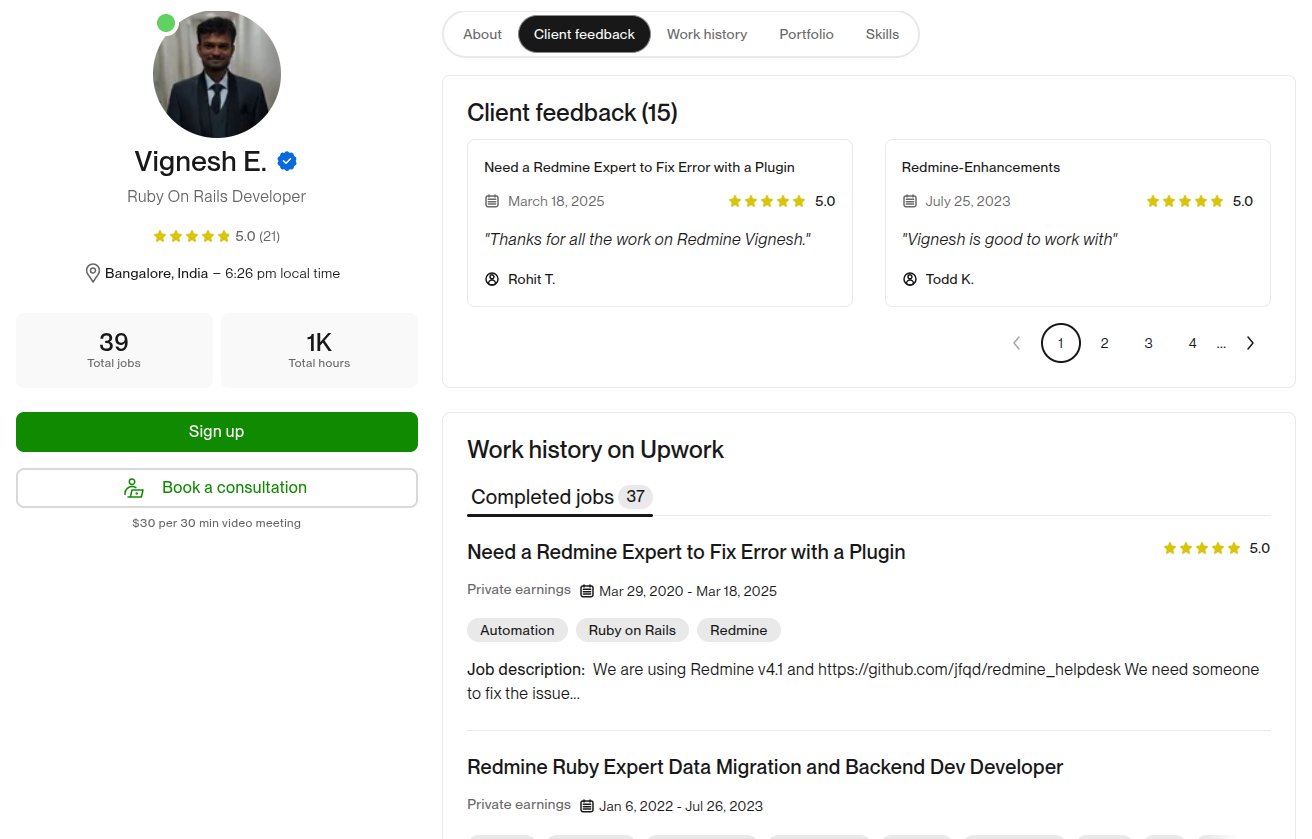1312x839 pixels.
Task: Go to feedback page 4
Action: (x=1192, y=343)
